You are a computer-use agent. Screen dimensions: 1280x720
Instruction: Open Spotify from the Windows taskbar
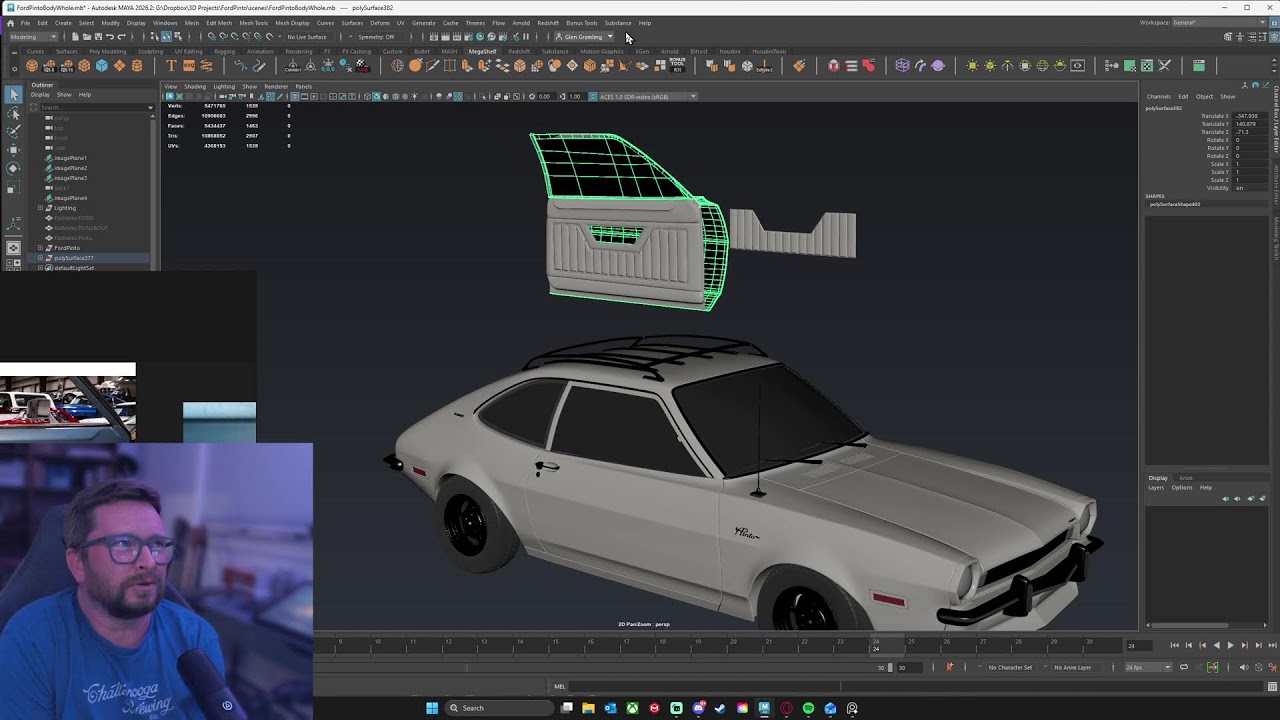pos(808,708)
